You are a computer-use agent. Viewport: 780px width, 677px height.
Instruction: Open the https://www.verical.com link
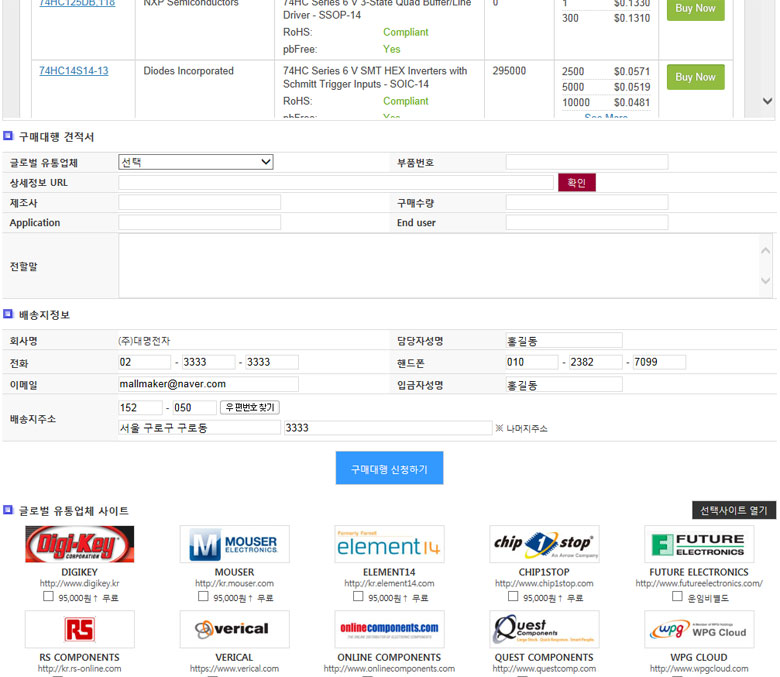[234, 669]
